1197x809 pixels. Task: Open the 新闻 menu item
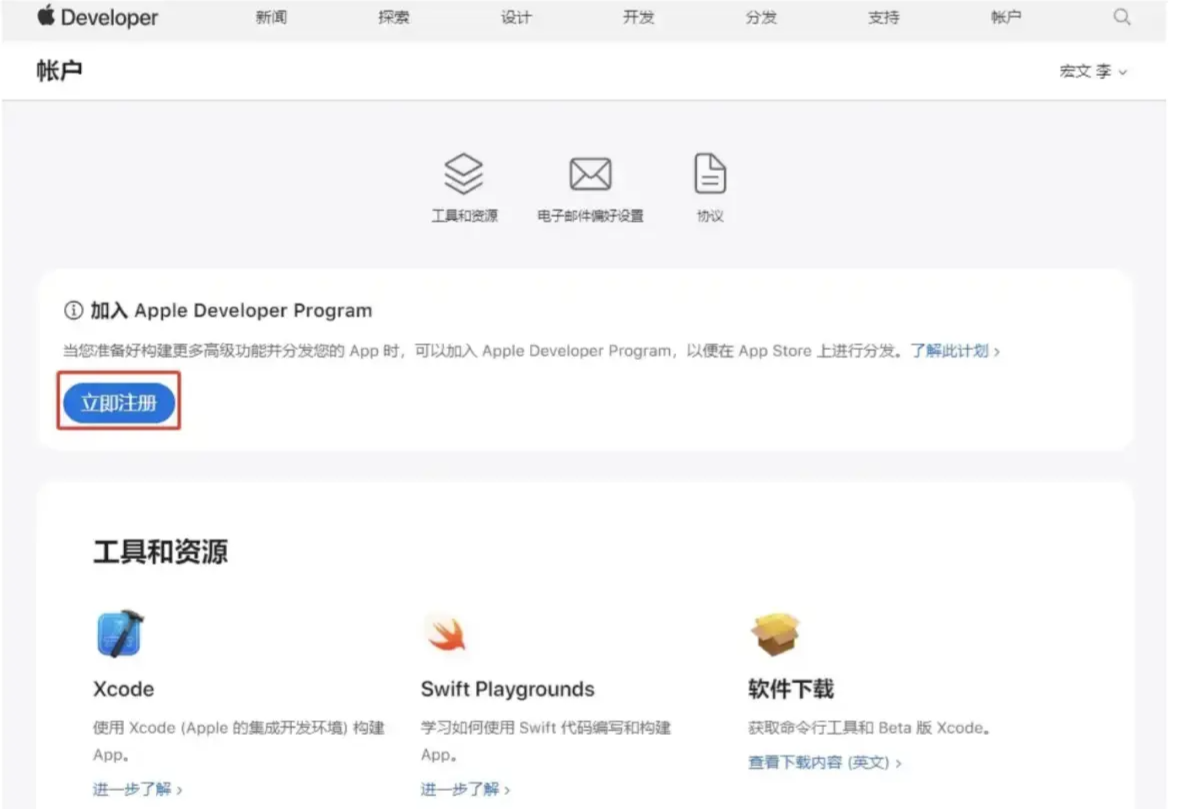[271, 17]
